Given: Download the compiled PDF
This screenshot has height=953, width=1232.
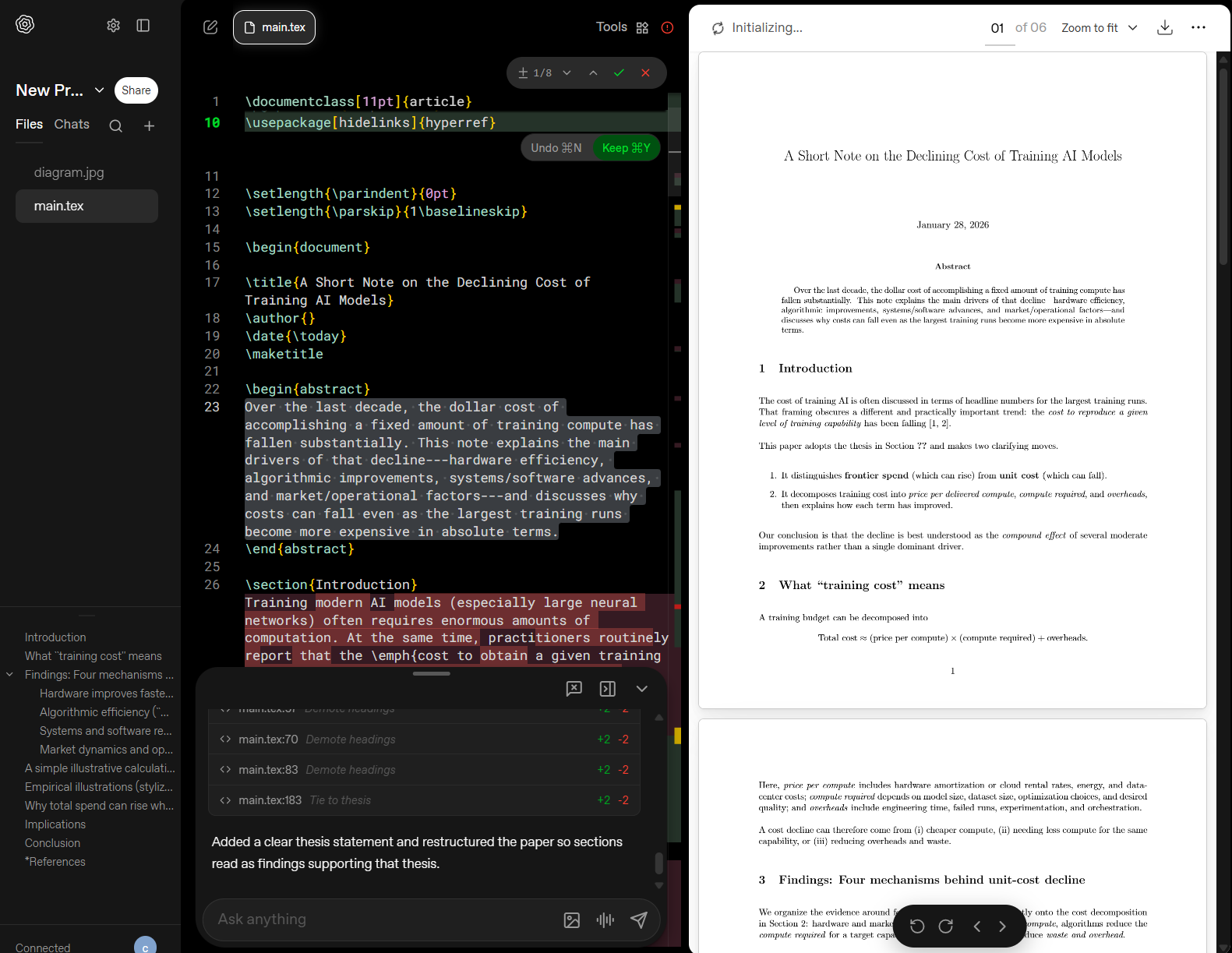Looking at the screenshot, I should (x=1164, y=28).
